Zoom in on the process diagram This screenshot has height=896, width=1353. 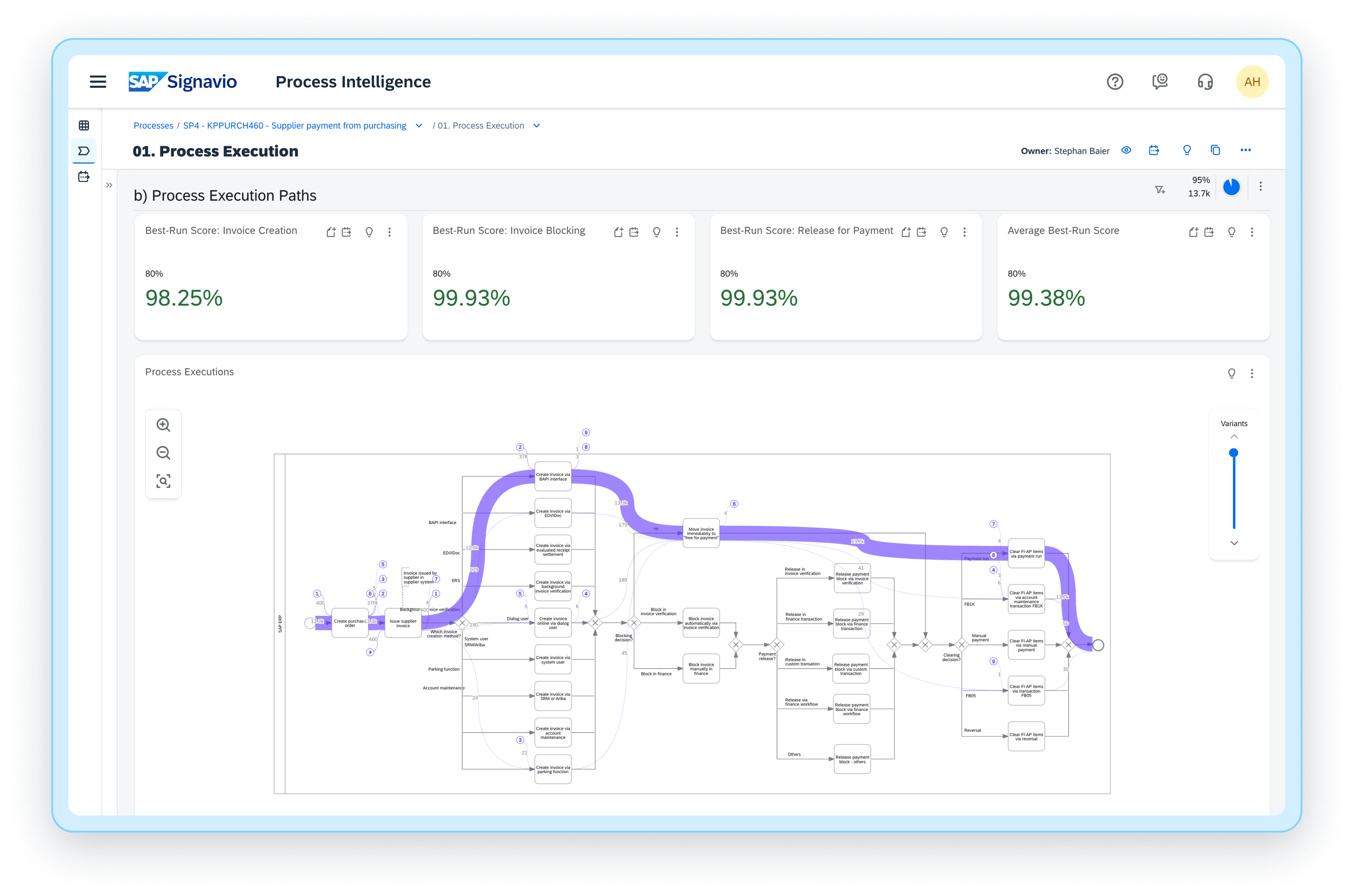[164, 425]
